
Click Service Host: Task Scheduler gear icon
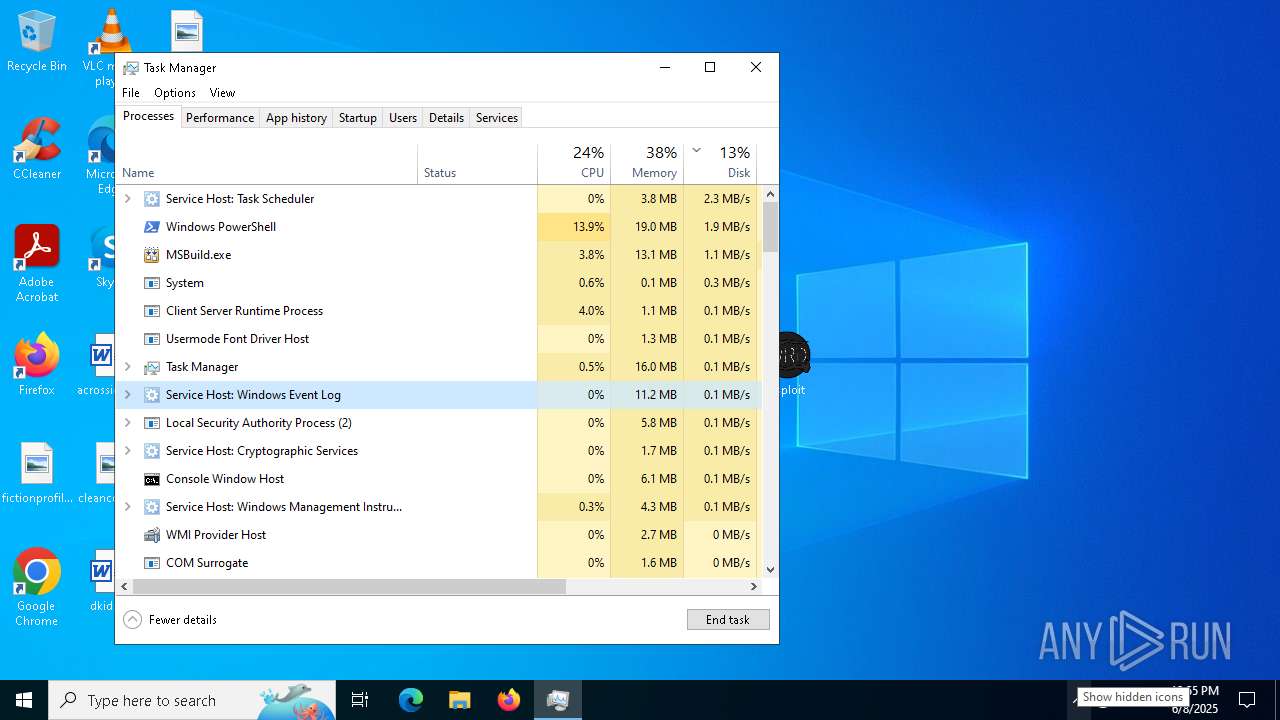152,199
